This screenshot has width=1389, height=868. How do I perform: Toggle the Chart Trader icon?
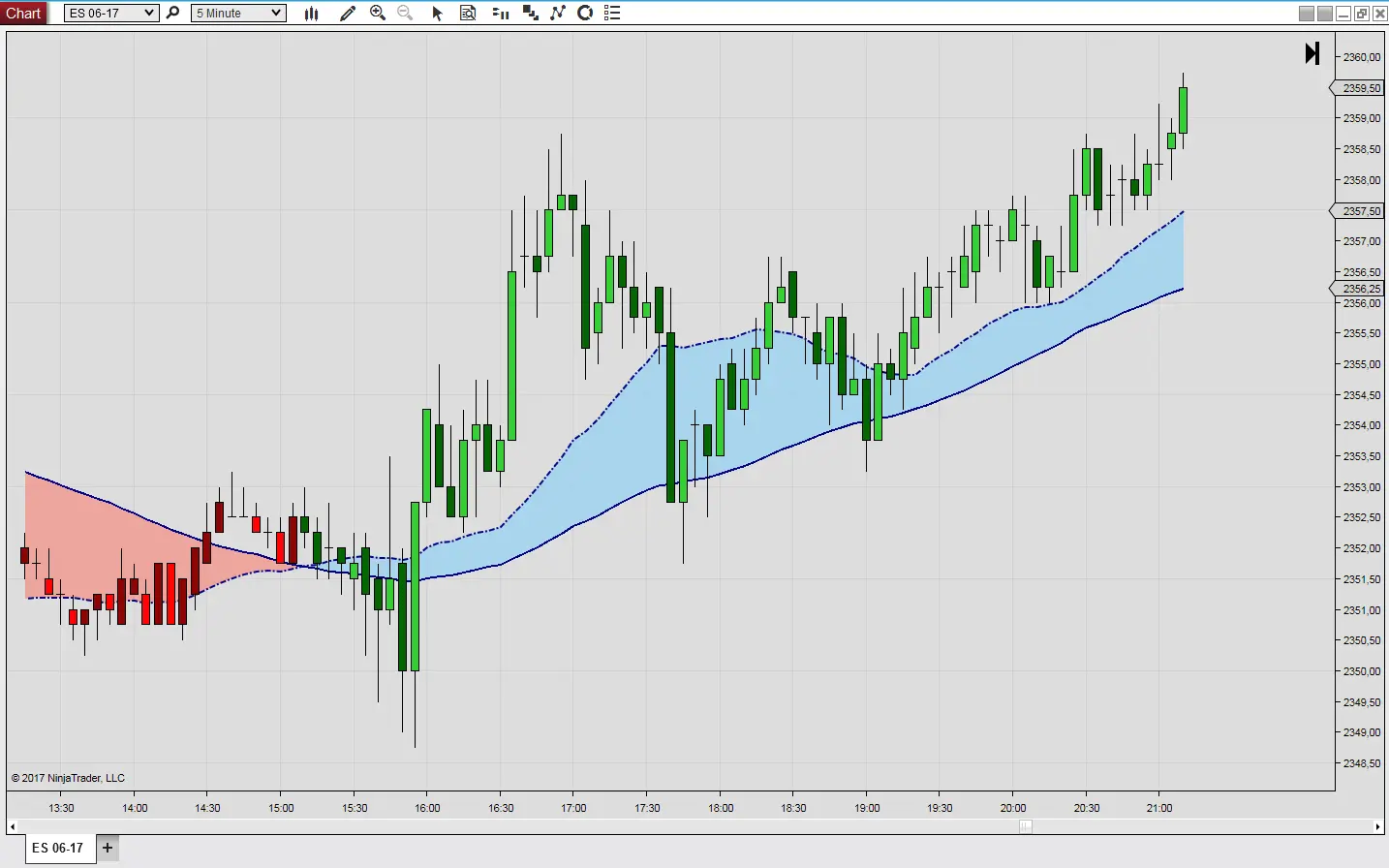click(530, 13)
